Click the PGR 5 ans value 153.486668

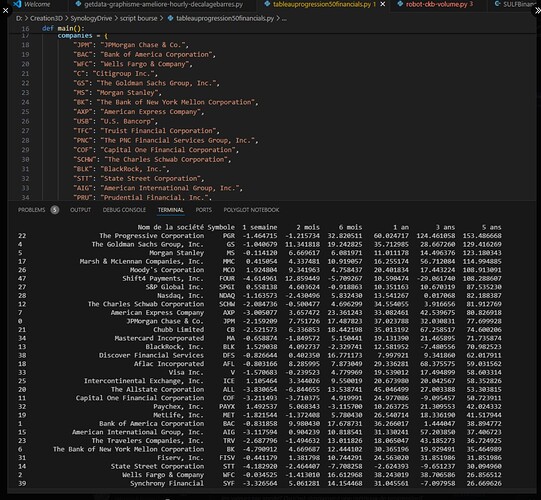482,236
